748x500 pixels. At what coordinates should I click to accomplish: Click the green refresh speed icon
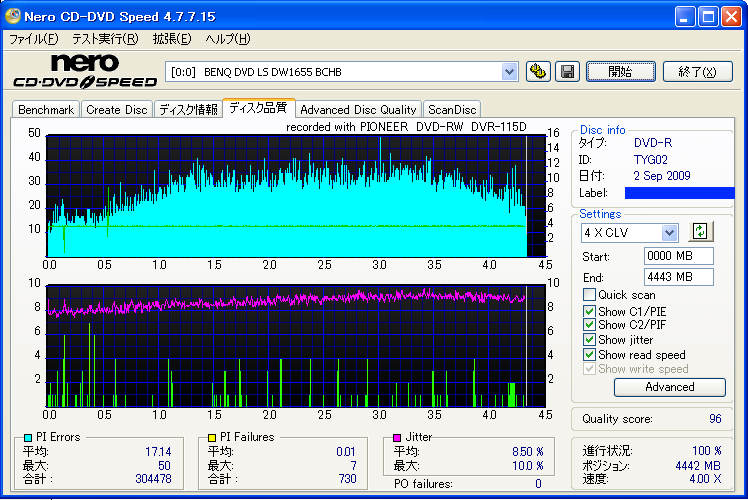701,231
